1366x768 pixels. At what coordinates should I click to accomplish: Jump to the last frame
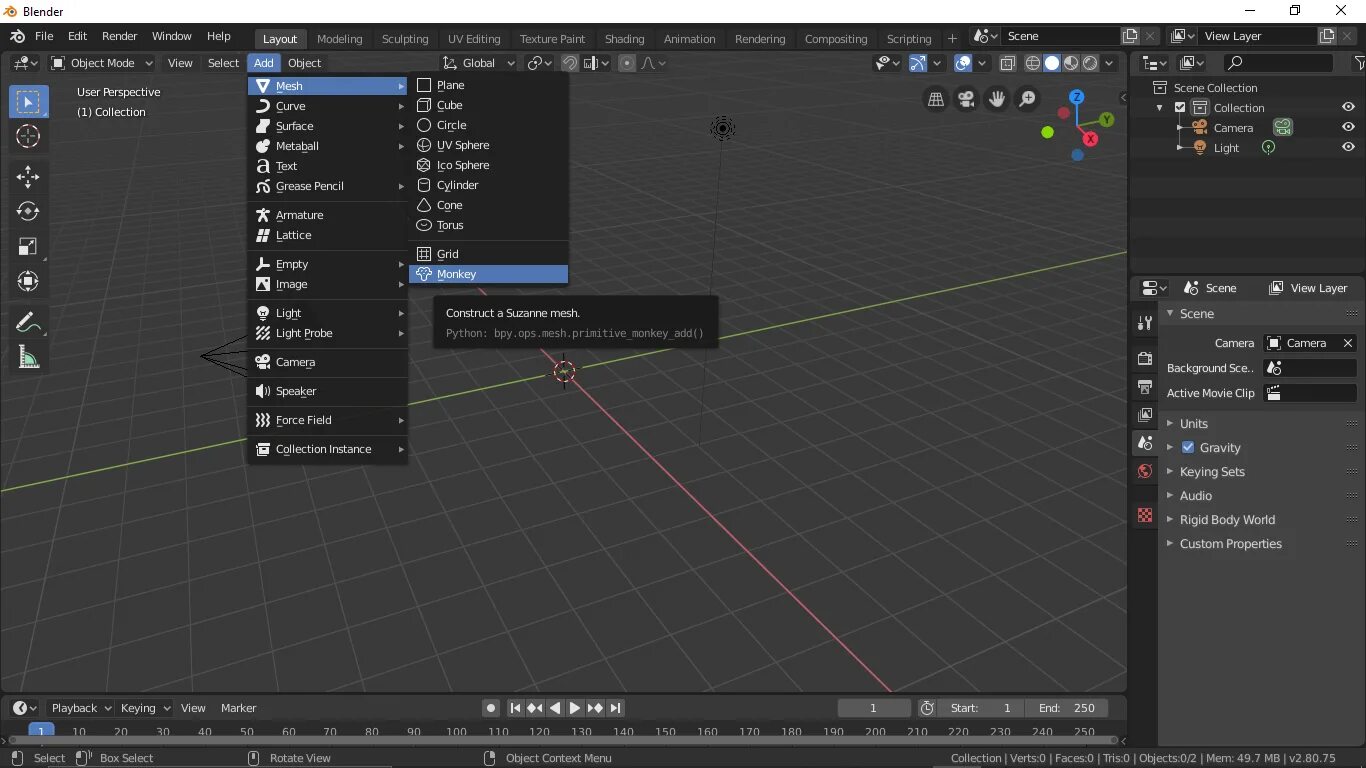616,708
